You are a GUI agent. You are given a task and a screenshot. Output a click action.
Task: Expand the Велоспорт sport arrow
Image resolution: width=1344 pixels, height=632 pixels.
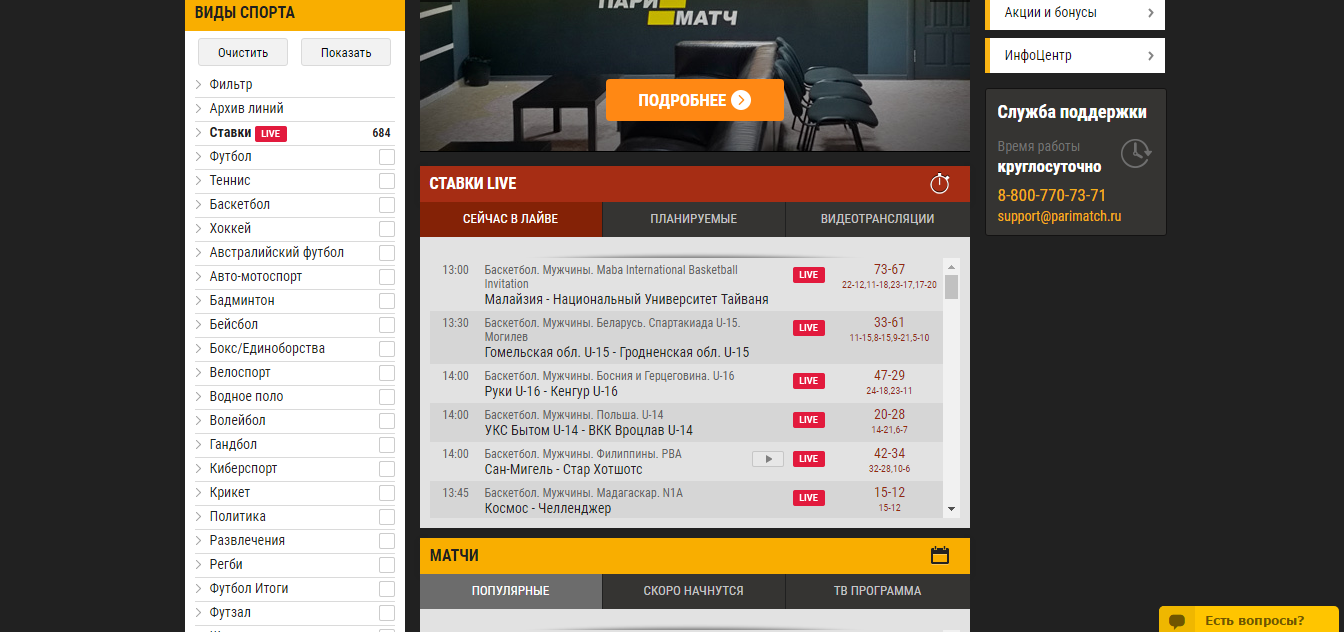pos(198,373)
